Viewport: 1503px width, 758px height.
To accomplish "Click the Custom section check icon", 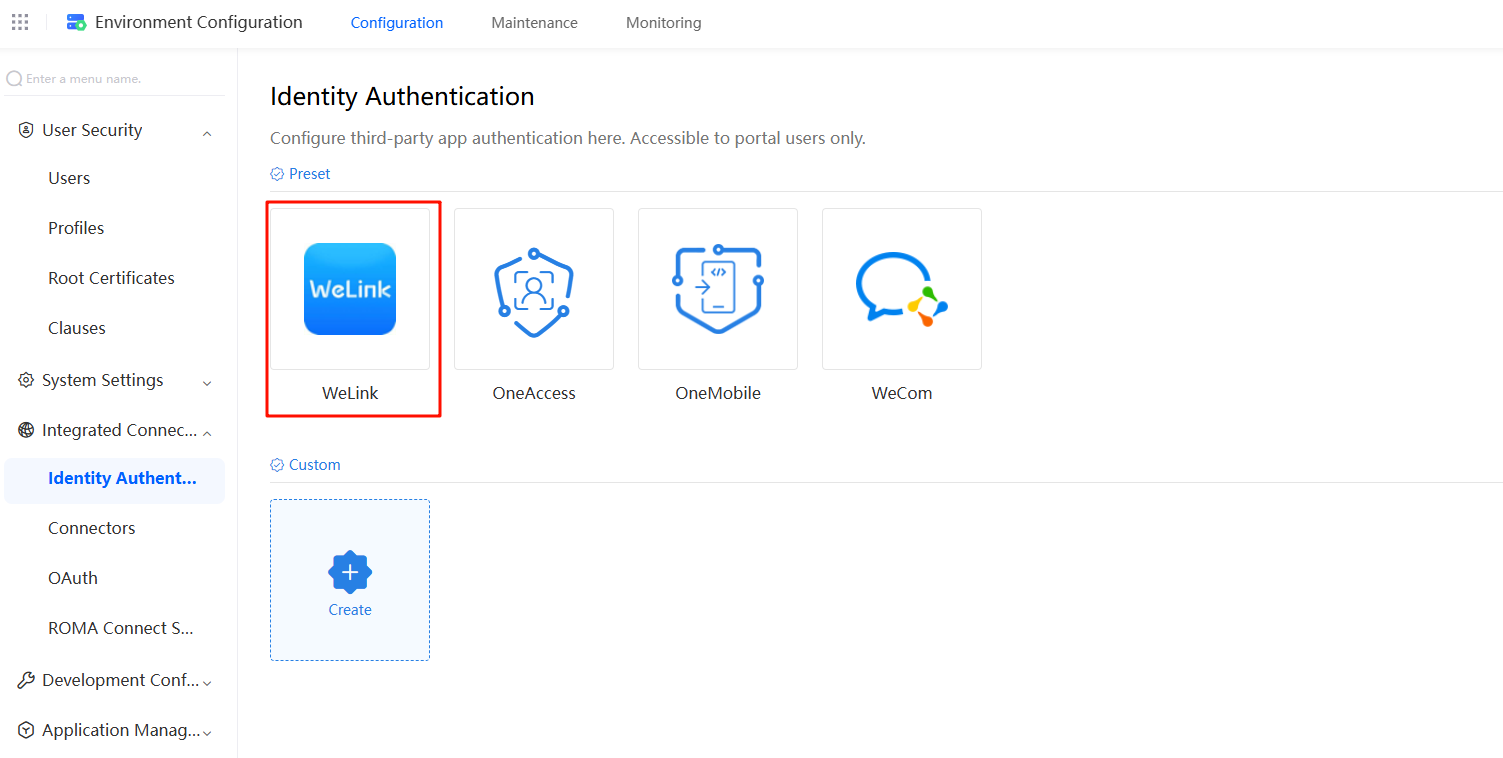I will pos(277,465).
